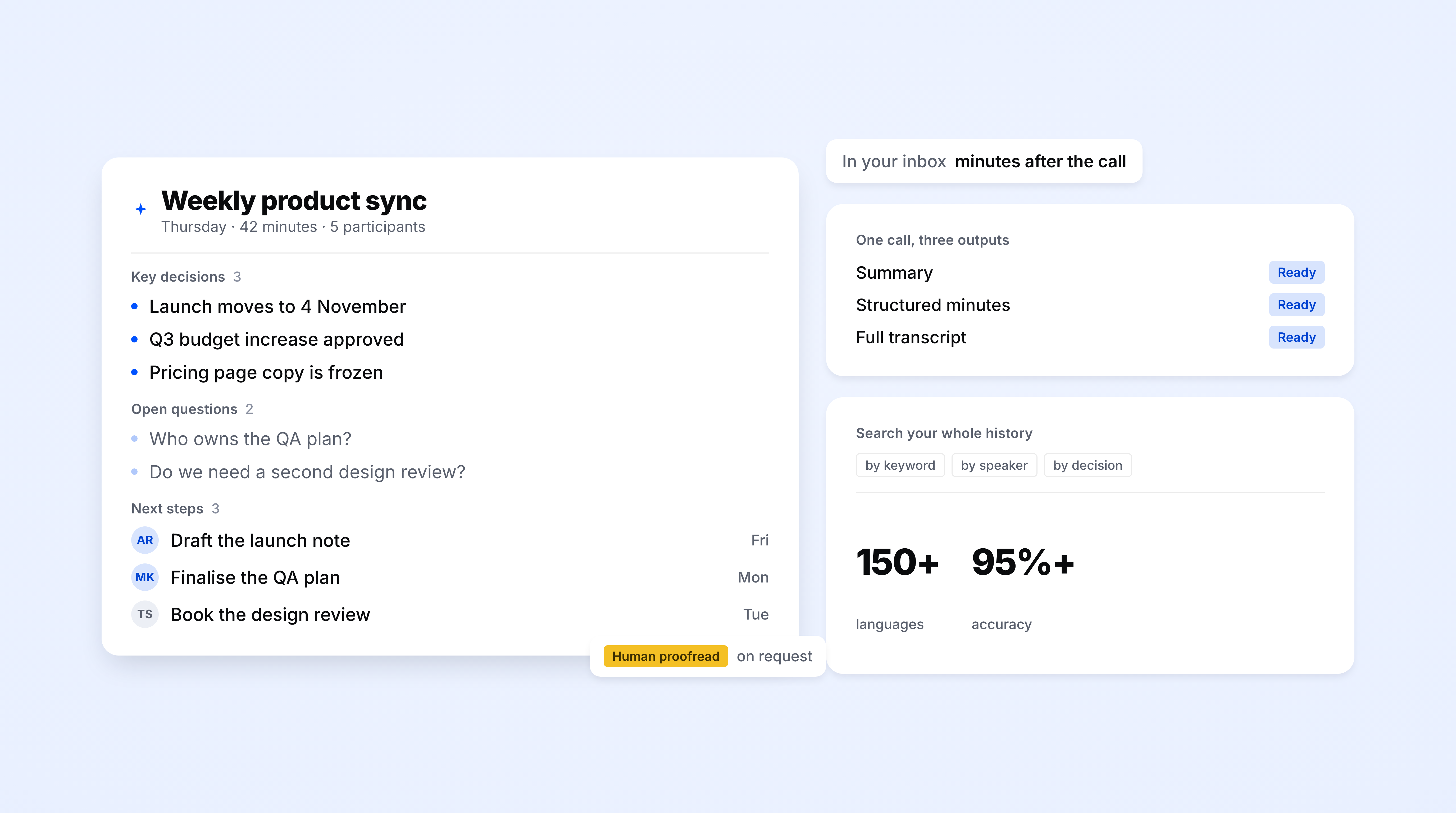Select the AR avatar for Draft the launch note
Screen dimensions: 1456x813
pos(145,540)
